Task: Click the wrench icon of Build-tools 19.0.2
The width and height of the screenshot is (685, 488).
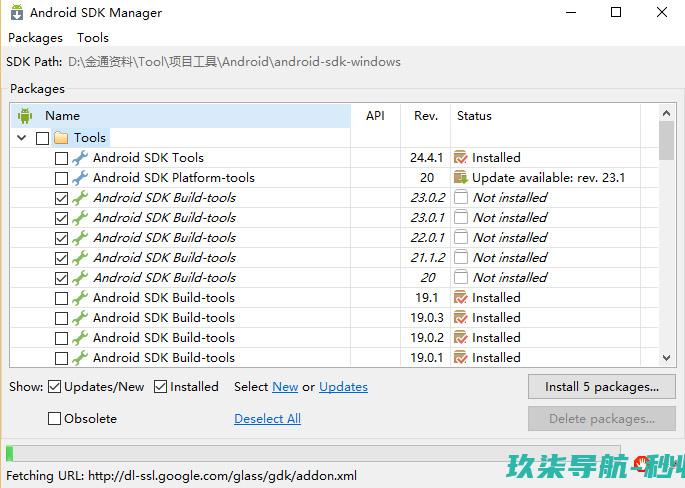Action: point(80,338)
